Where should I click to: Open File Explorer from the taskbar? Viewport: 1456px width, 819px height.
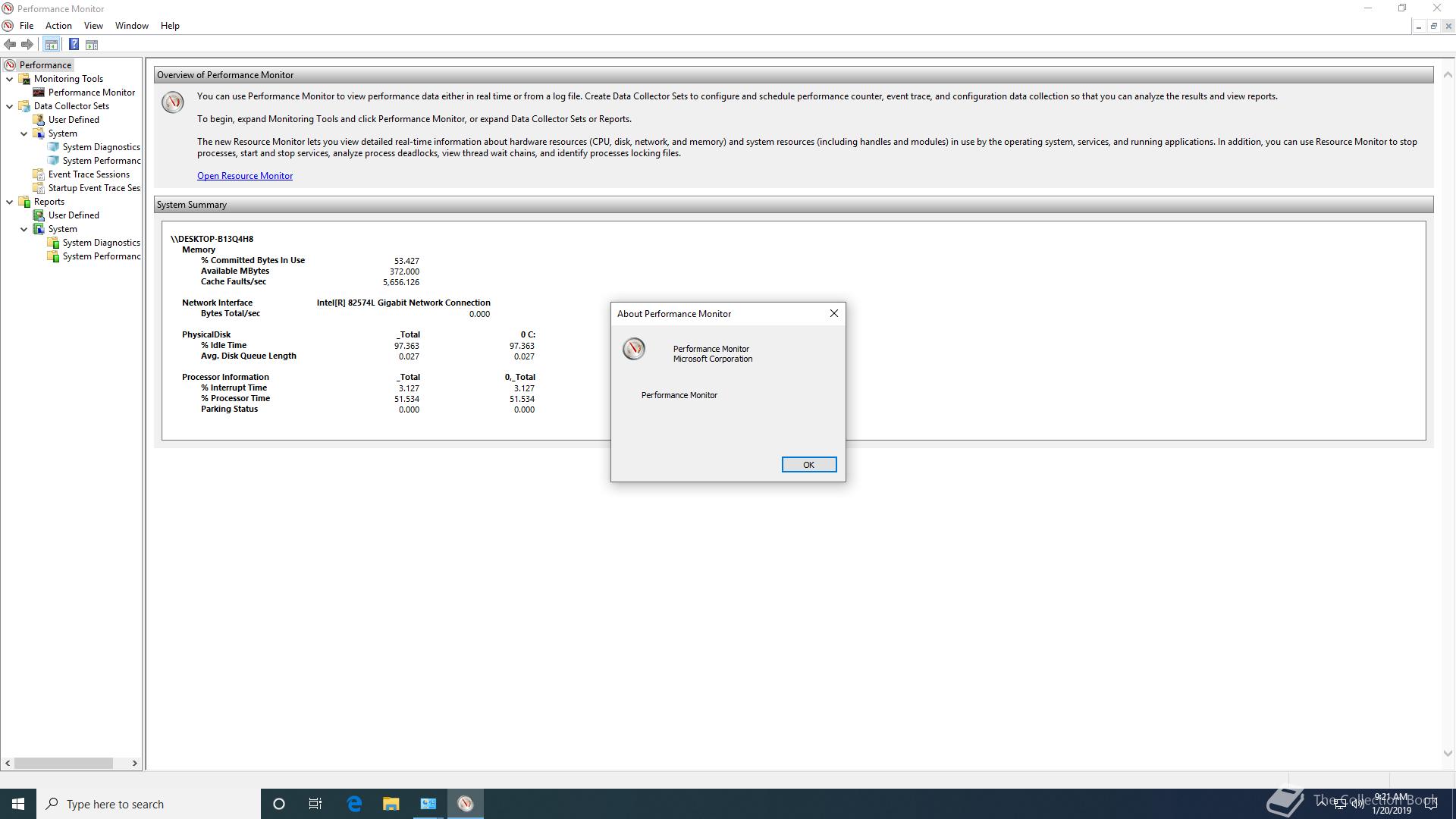391,804
